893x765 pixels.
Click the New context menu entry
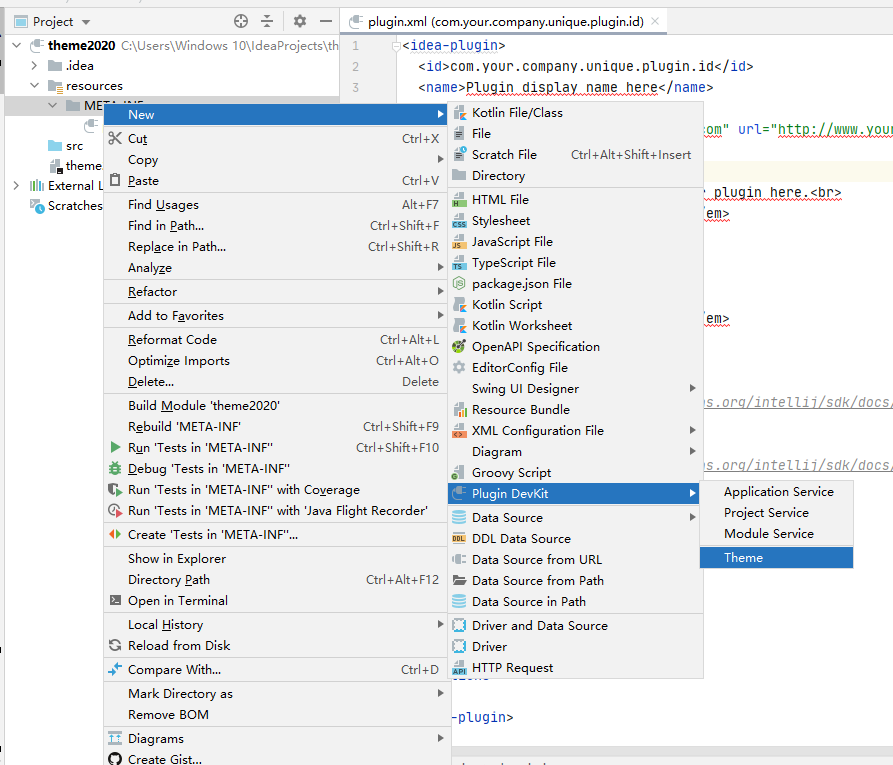(x=276, y=114)
